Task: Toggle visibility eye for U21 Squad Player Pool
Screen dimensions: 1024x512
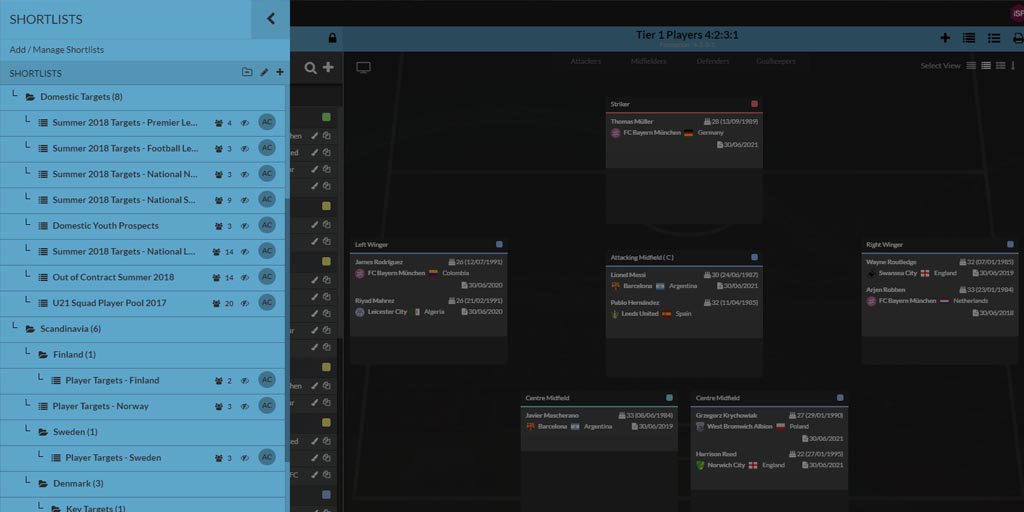Action: tap(245, 304)
